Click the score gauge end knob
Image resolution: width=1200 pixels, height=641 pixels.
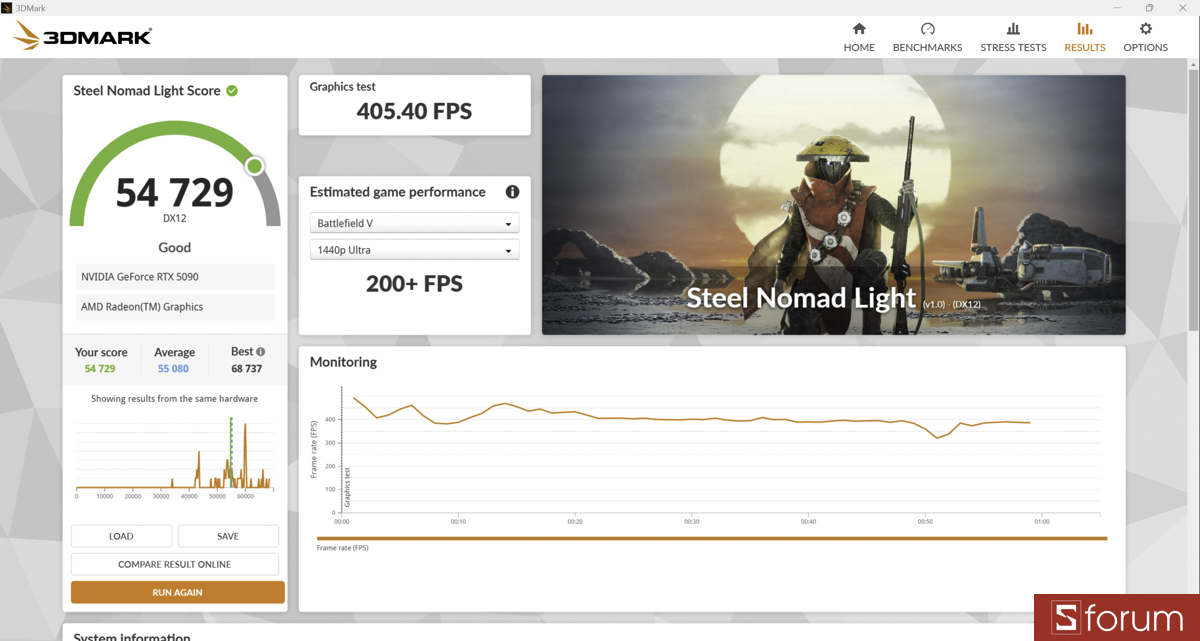click(x=255, y=166)
